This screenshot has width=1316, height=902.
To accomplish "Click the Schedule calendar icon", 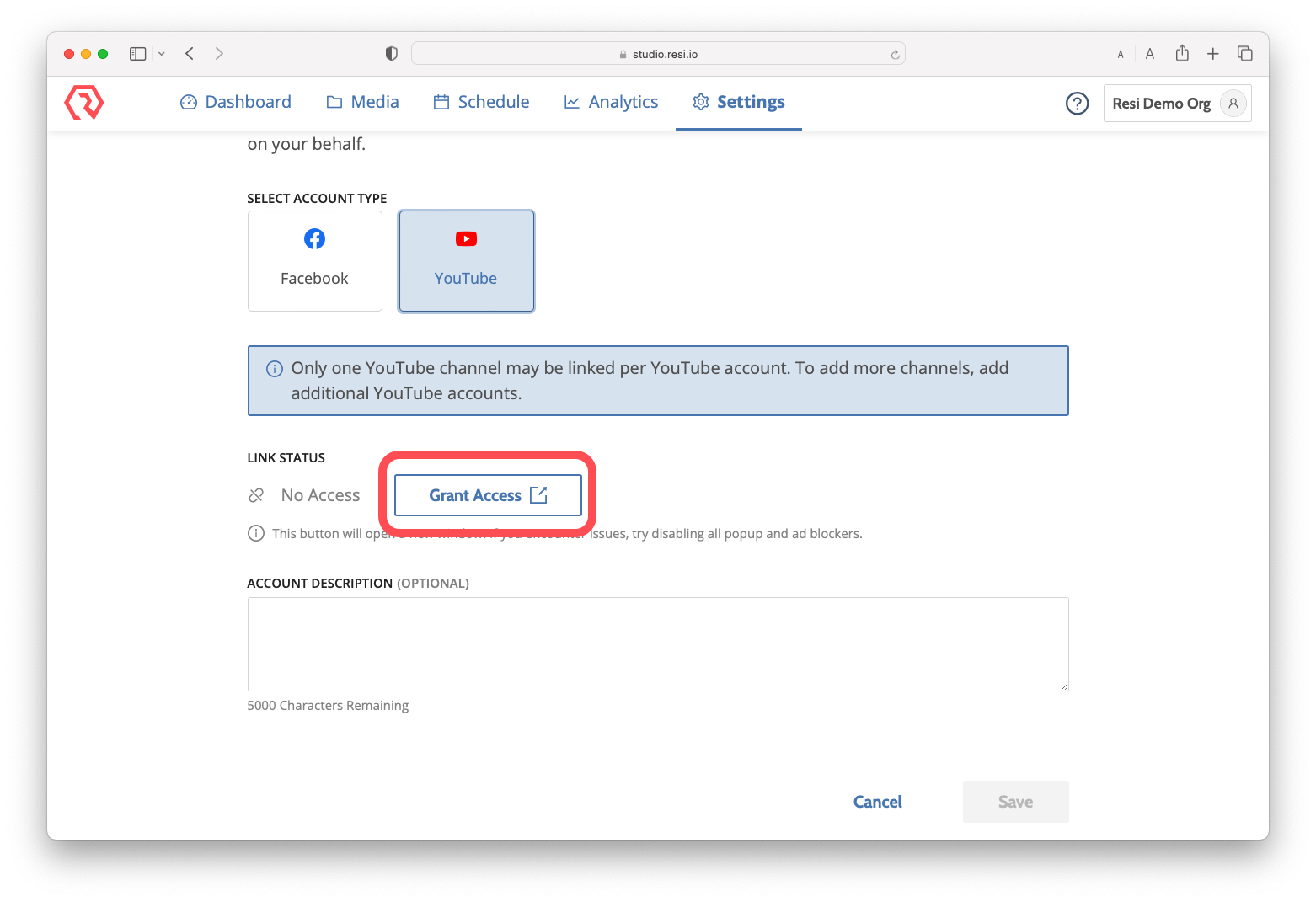I will tap(441, 101).
